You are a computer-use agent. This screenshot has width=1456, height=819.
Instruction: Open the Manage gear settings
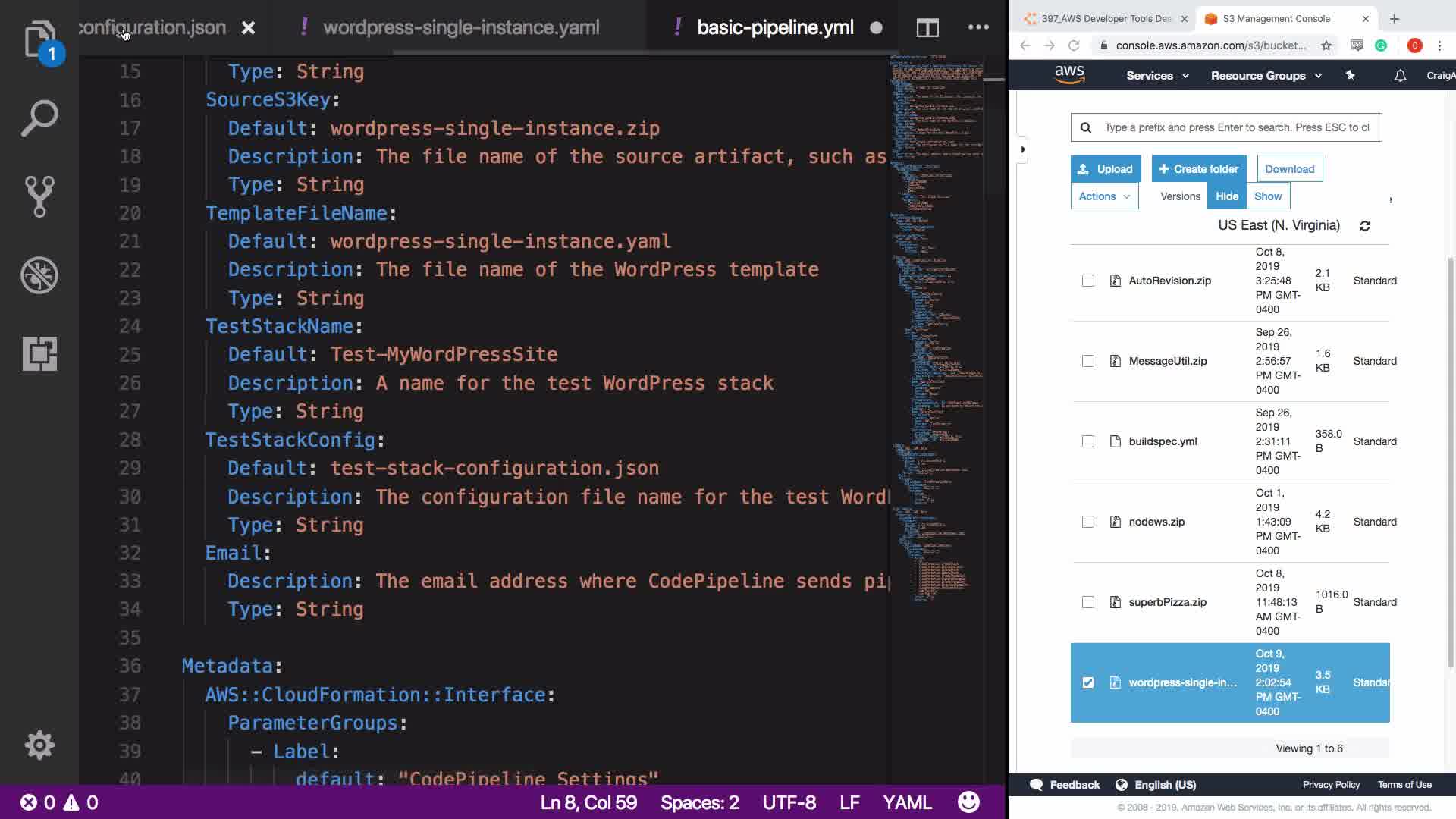tap(39, 745)
